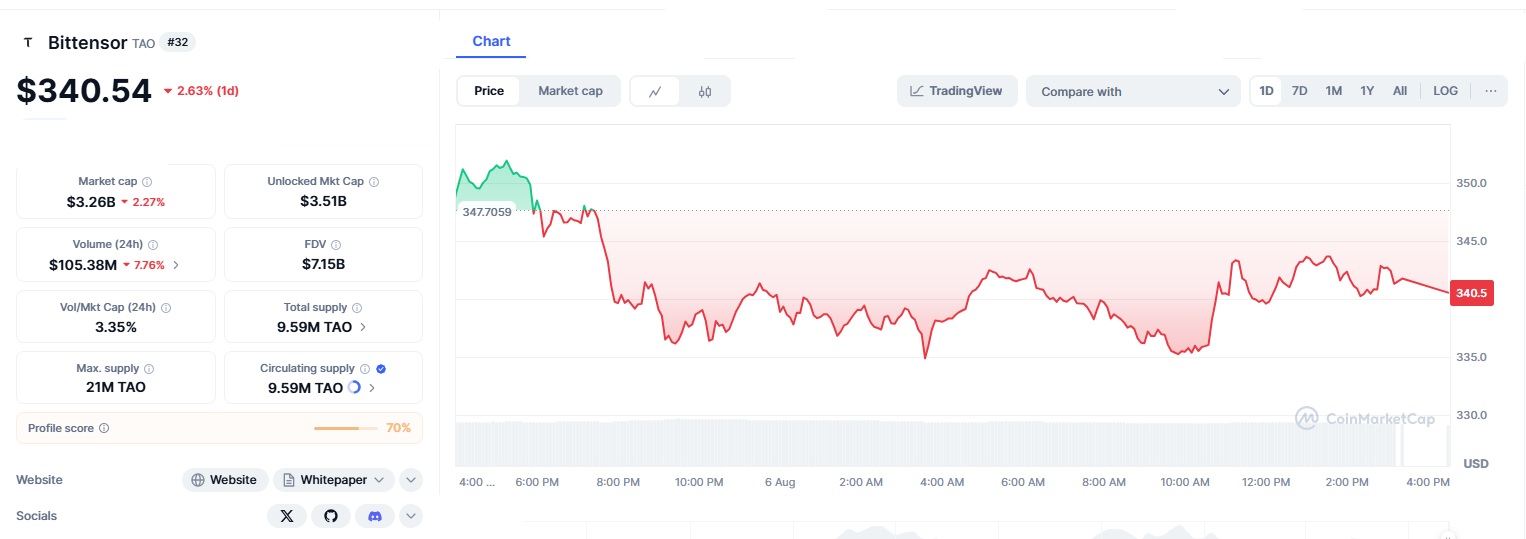Select the Price chart toggle
Viewport: 1526px width, 539px height.
pos(489,91)
